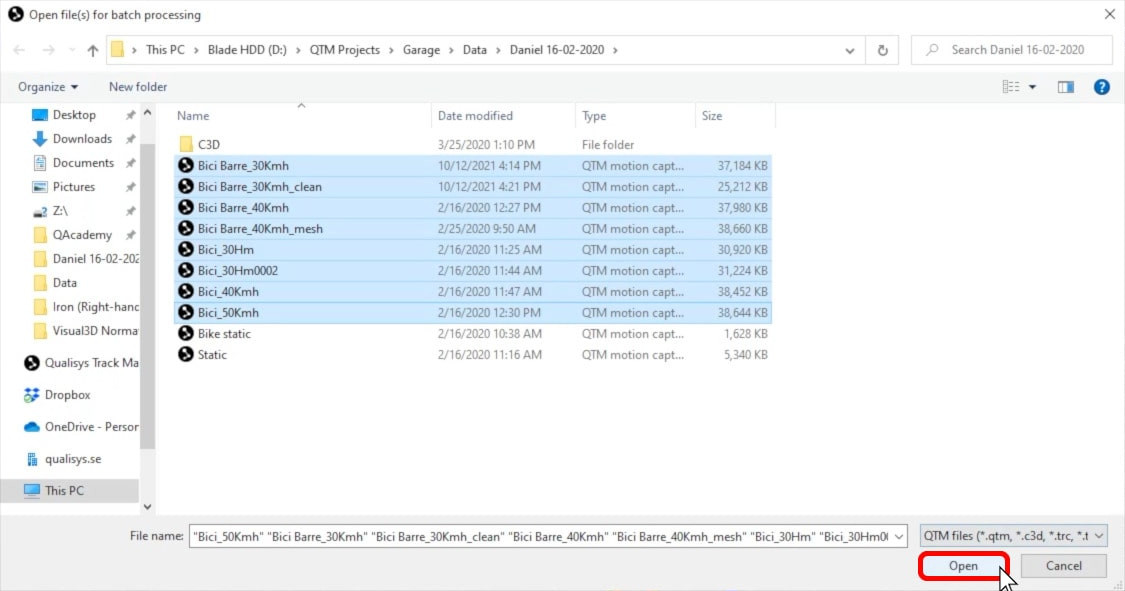The image size is (1125, 591).
Task: Change view layout icon
Action: click(x=1011, y=87)
